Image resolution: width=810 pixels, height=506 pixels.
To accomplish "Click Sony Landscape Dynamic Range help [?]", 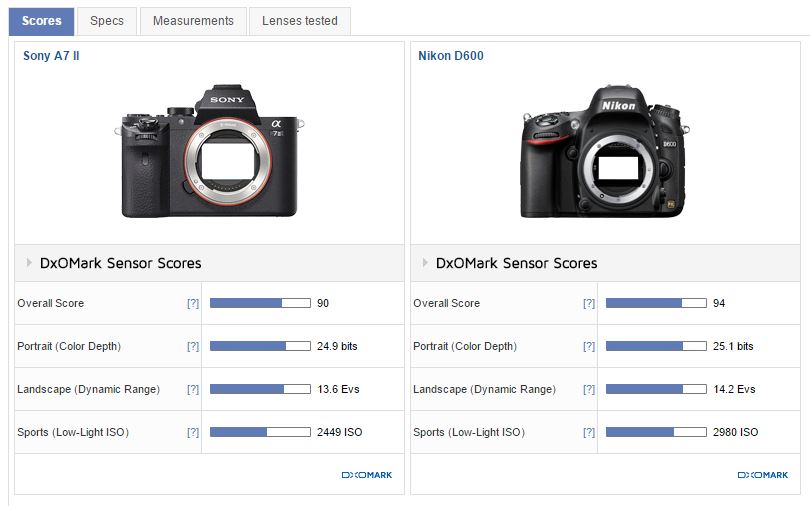I will 193,389.
